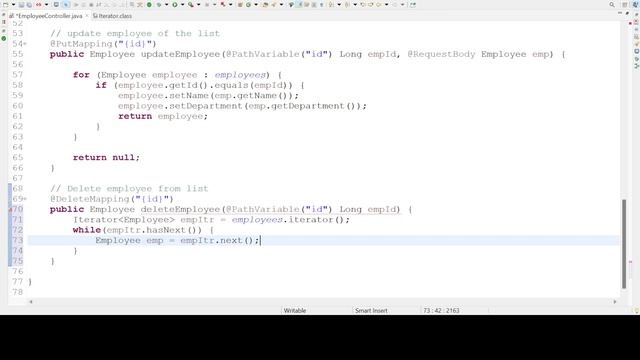Image resolution: width=640 pixels, height=360 pixels.
Task: Collapse the deleteEmployee method at line 69
Action: pyautogui.click(x=25, y=199)
